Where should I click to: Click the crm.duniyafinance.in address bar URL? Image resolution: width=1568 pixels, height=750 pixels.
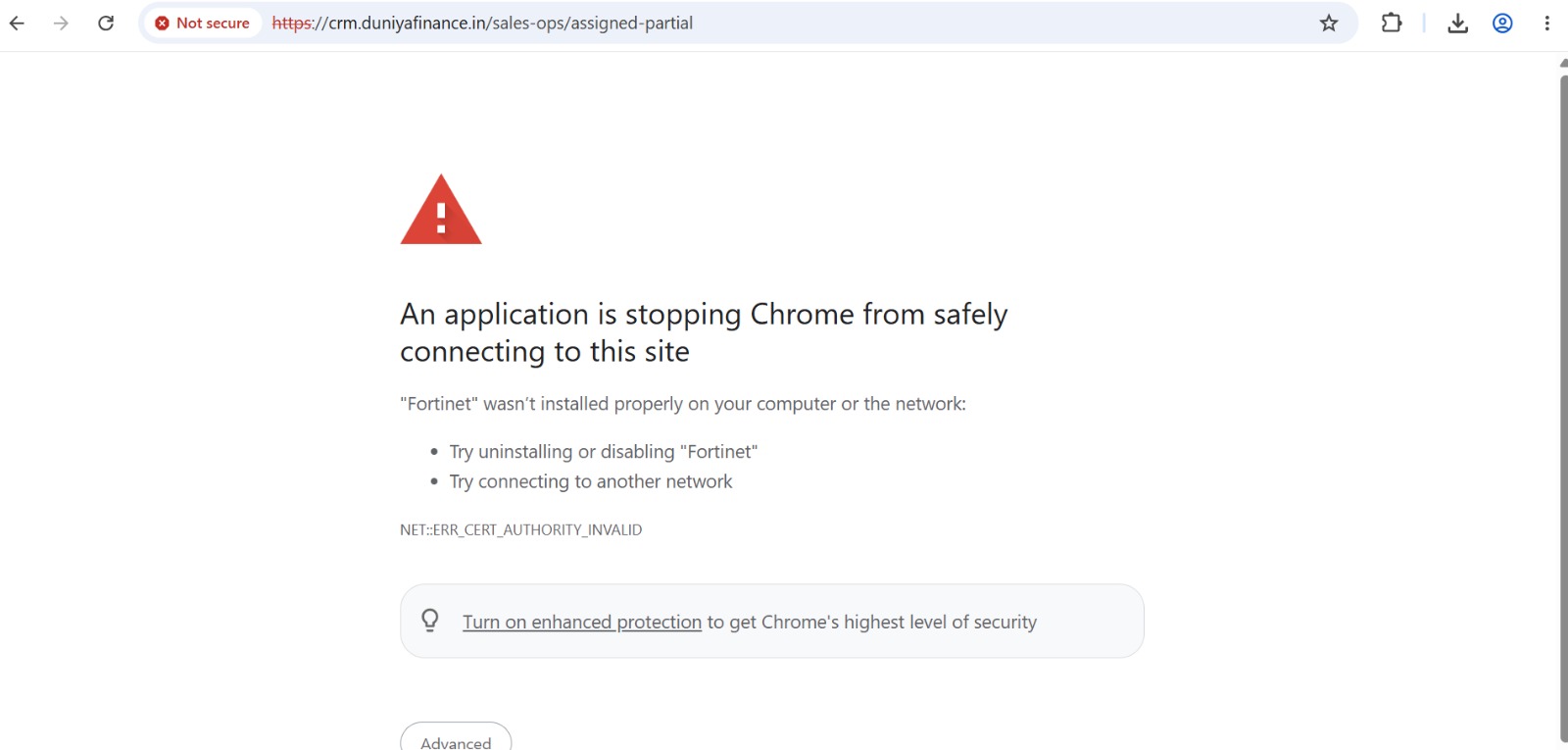click(482, 23)
